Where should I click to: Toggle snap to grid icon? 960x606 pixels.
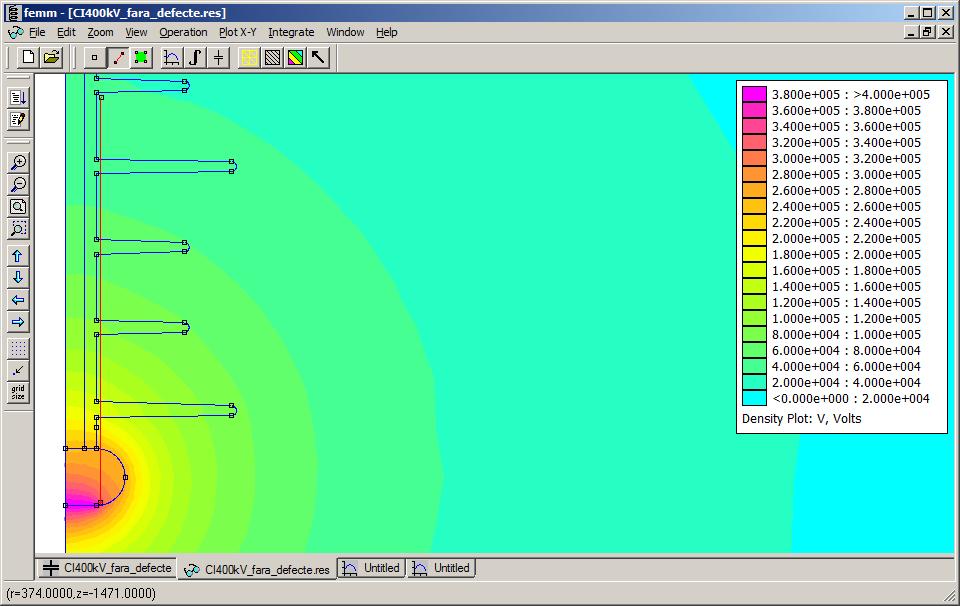point(18,370)
